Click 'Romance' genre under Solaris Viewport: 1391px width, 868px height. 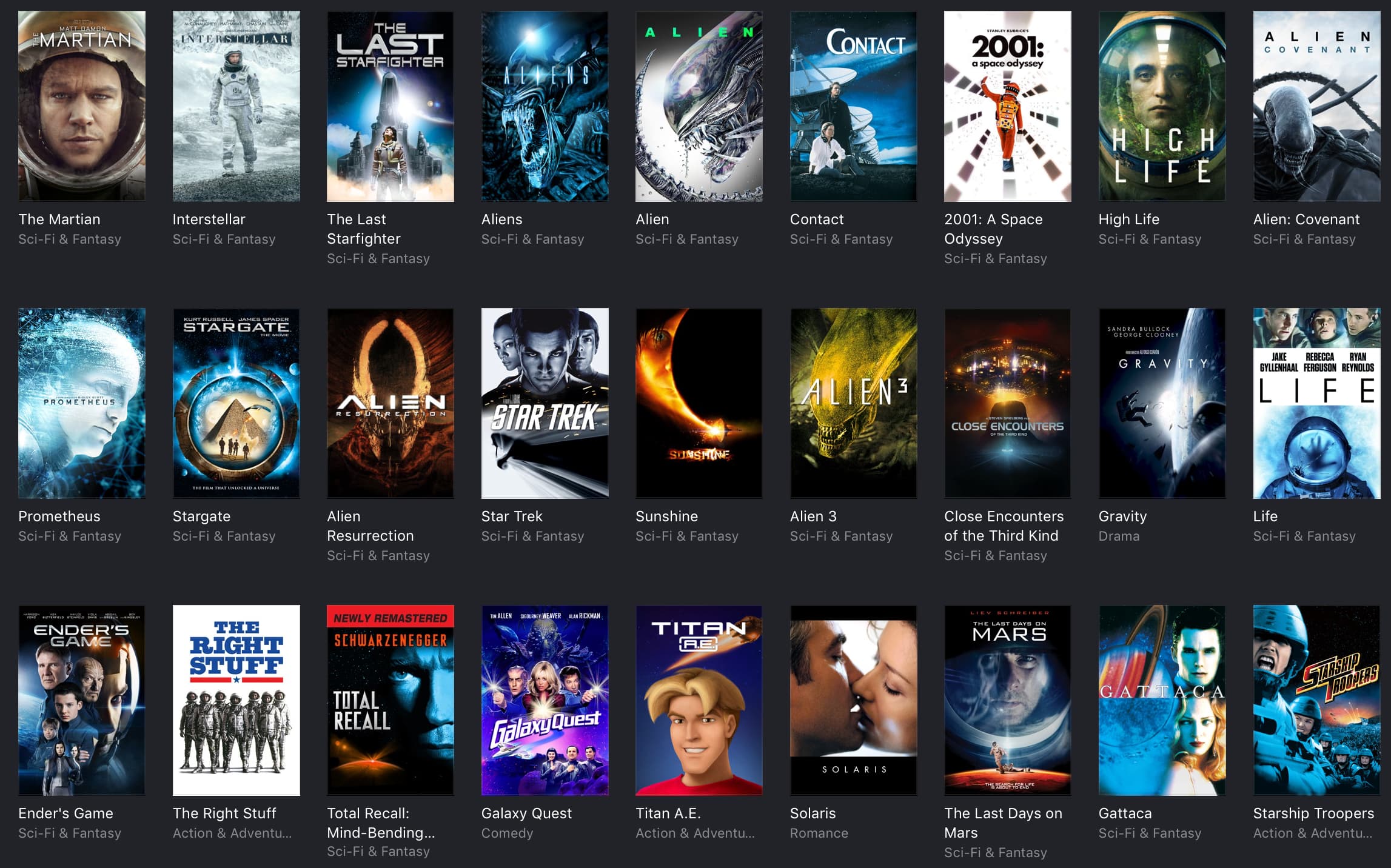tap(819, 833)
